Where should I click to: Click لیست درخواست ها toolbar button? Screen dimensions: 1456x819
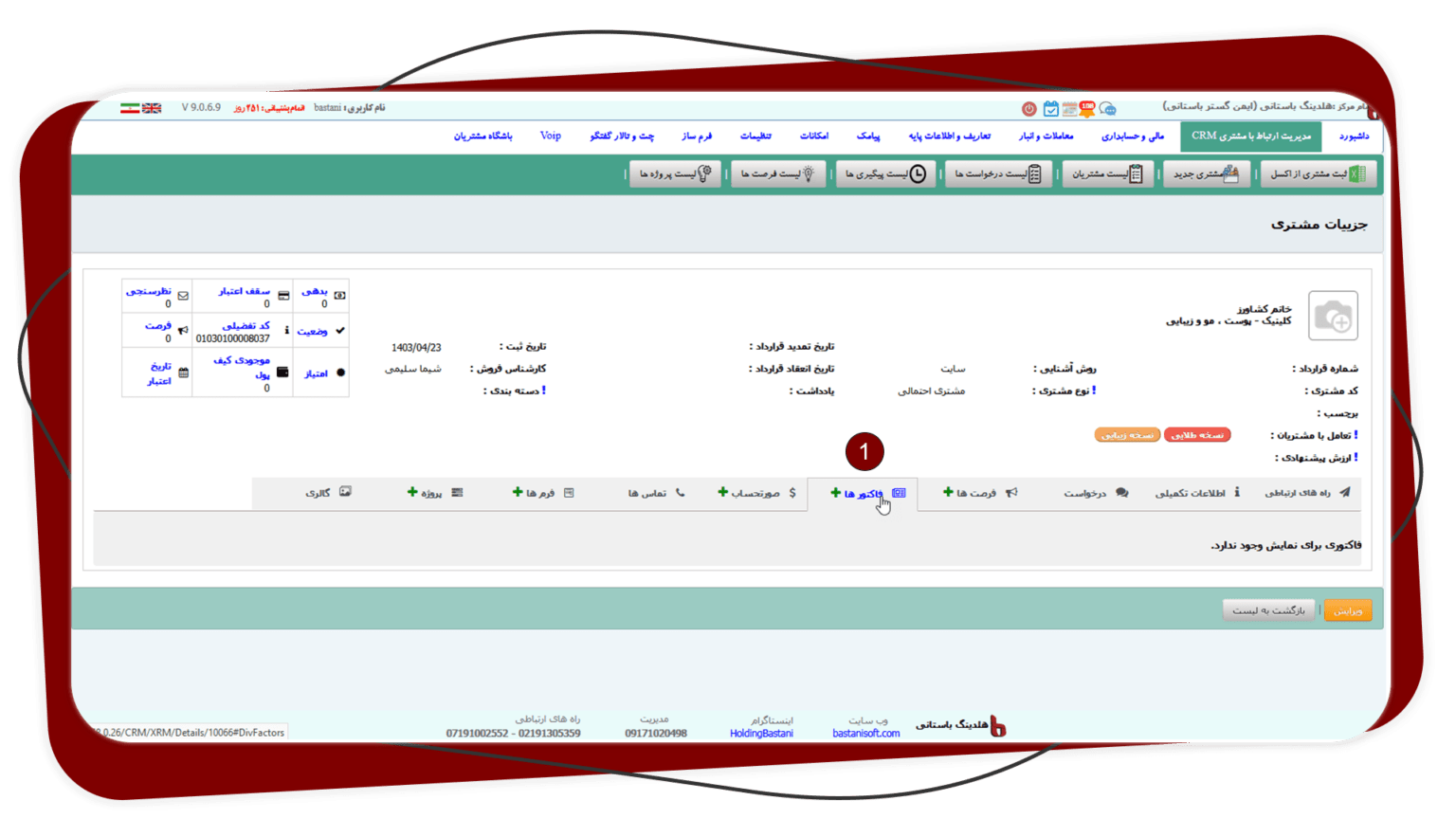pyautogui.click(x=998, y=174)
